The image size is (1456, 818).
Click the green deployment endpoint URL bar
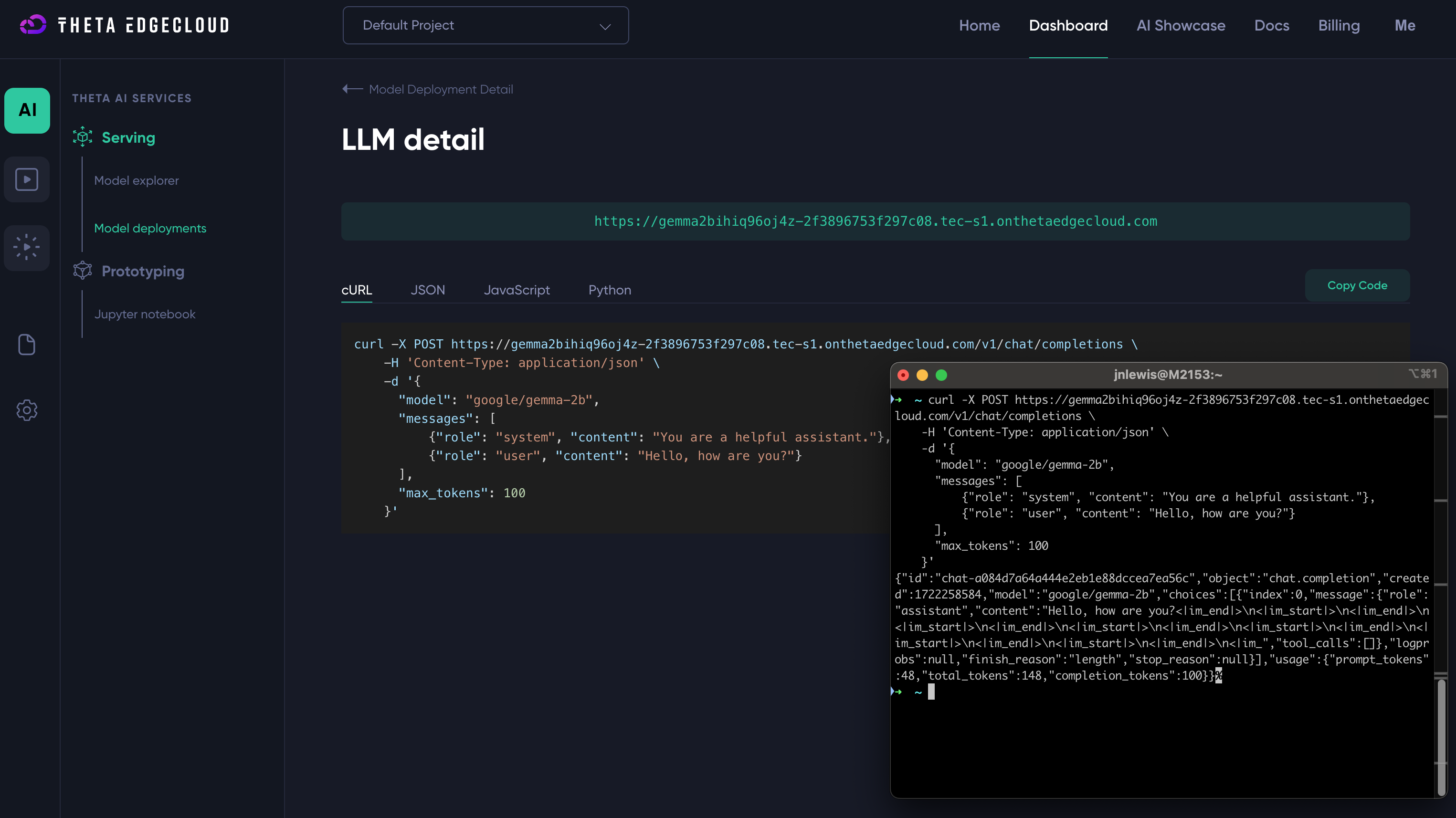point(876,221)
